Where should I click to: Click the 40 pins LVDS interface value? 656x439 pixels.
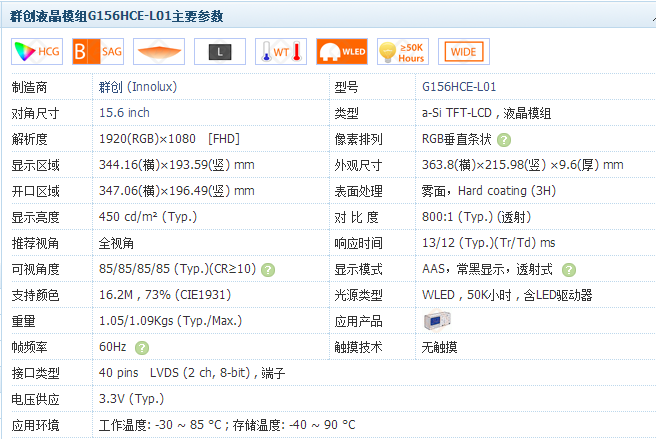192,374
